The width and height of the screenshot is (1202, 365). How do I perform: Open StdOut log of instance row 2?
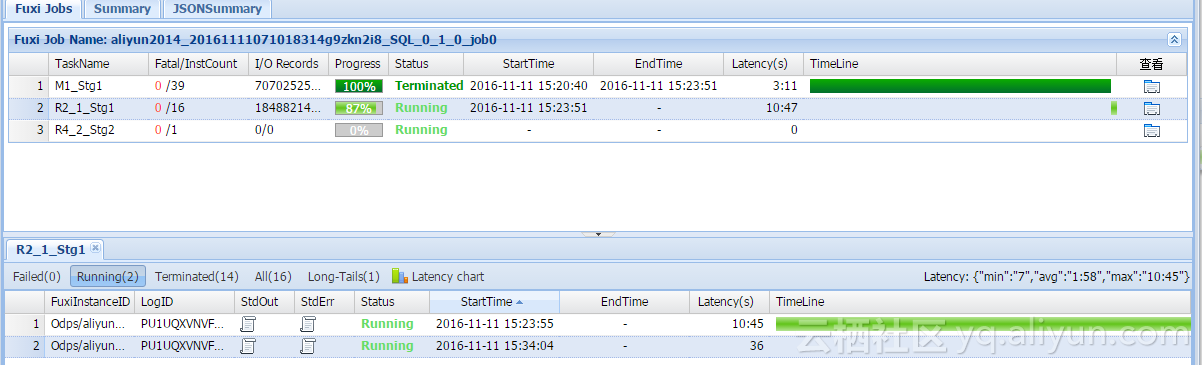(x=248, y=346)
